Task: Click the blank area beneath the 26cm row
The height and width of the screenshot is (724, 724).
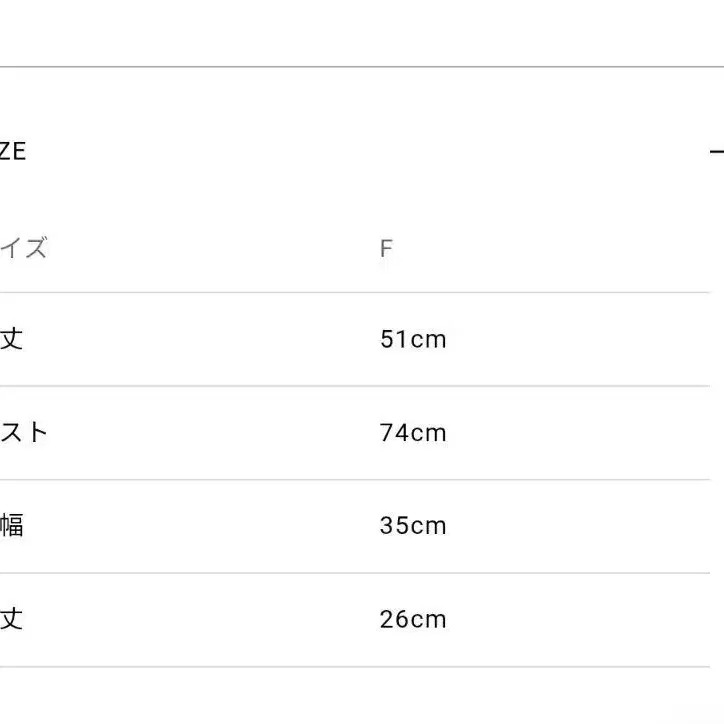Action: [360, 697]
